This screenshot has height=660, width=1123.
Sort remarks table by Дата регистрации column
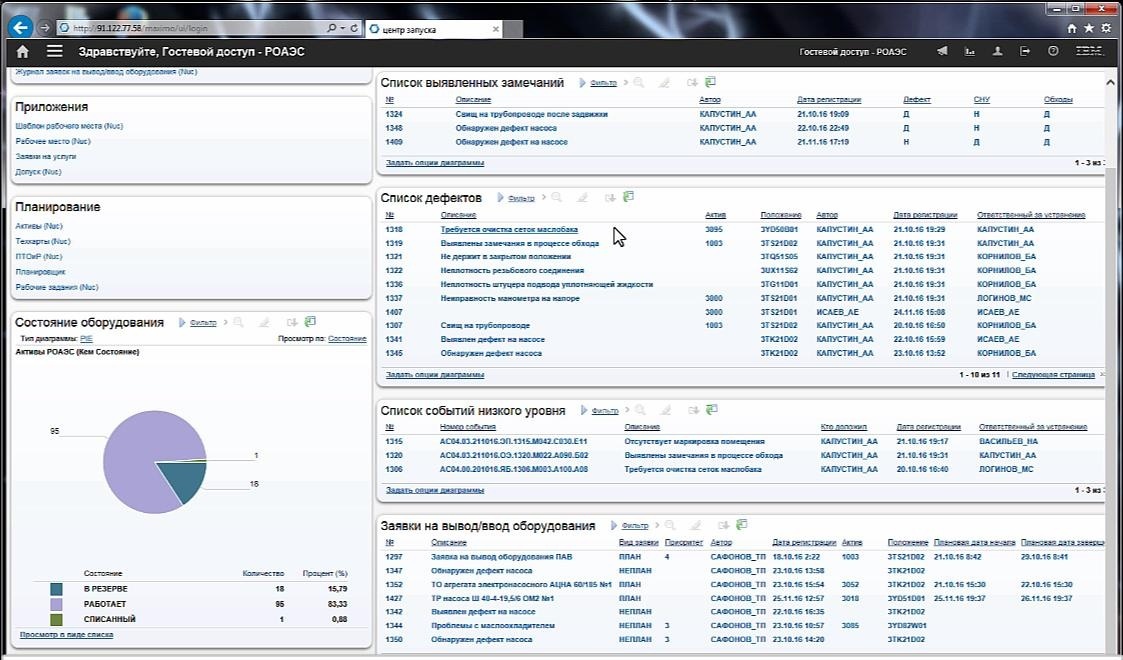coord(829,100)
